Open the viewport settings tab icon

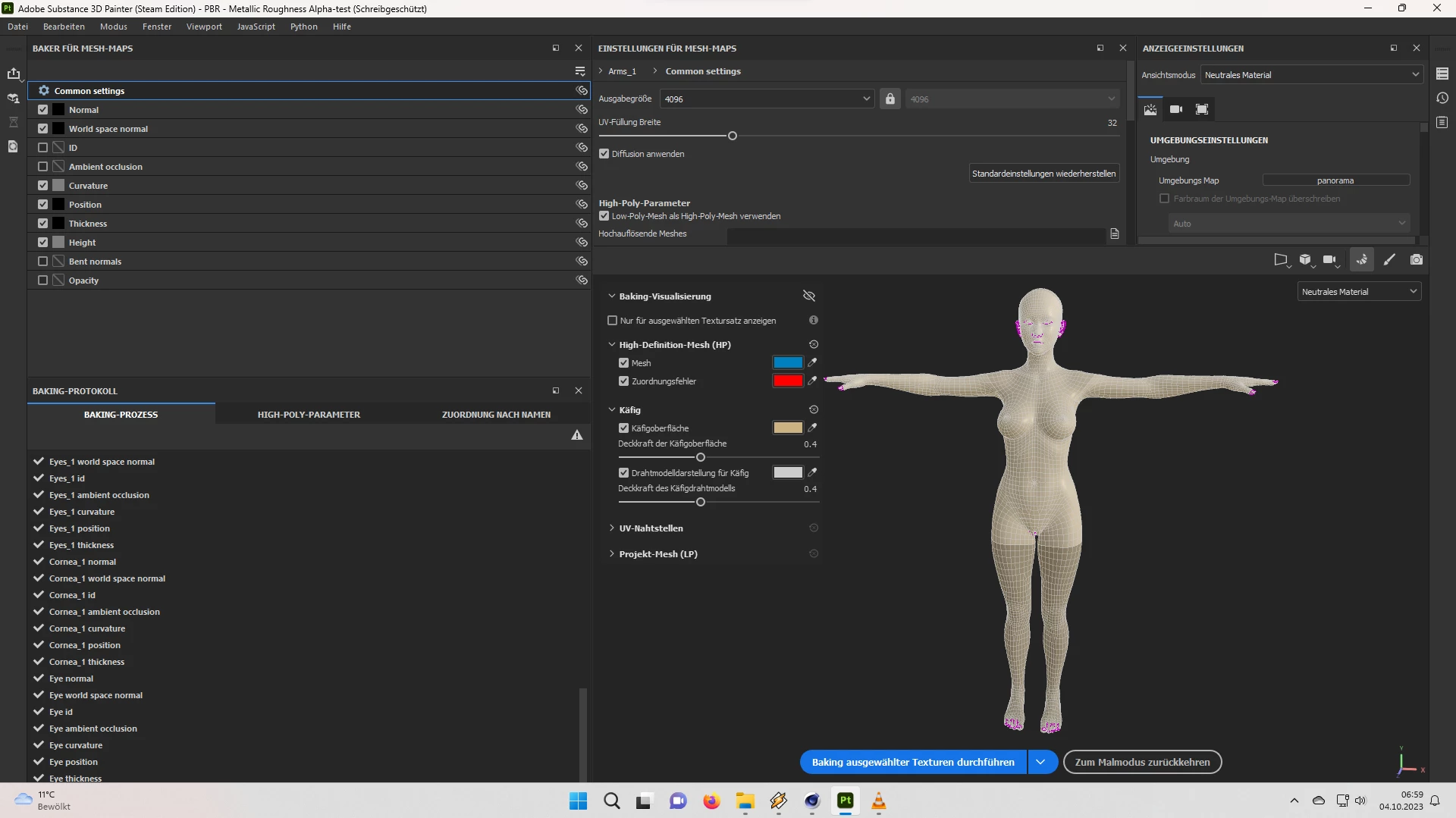[x=1202, y=109]
